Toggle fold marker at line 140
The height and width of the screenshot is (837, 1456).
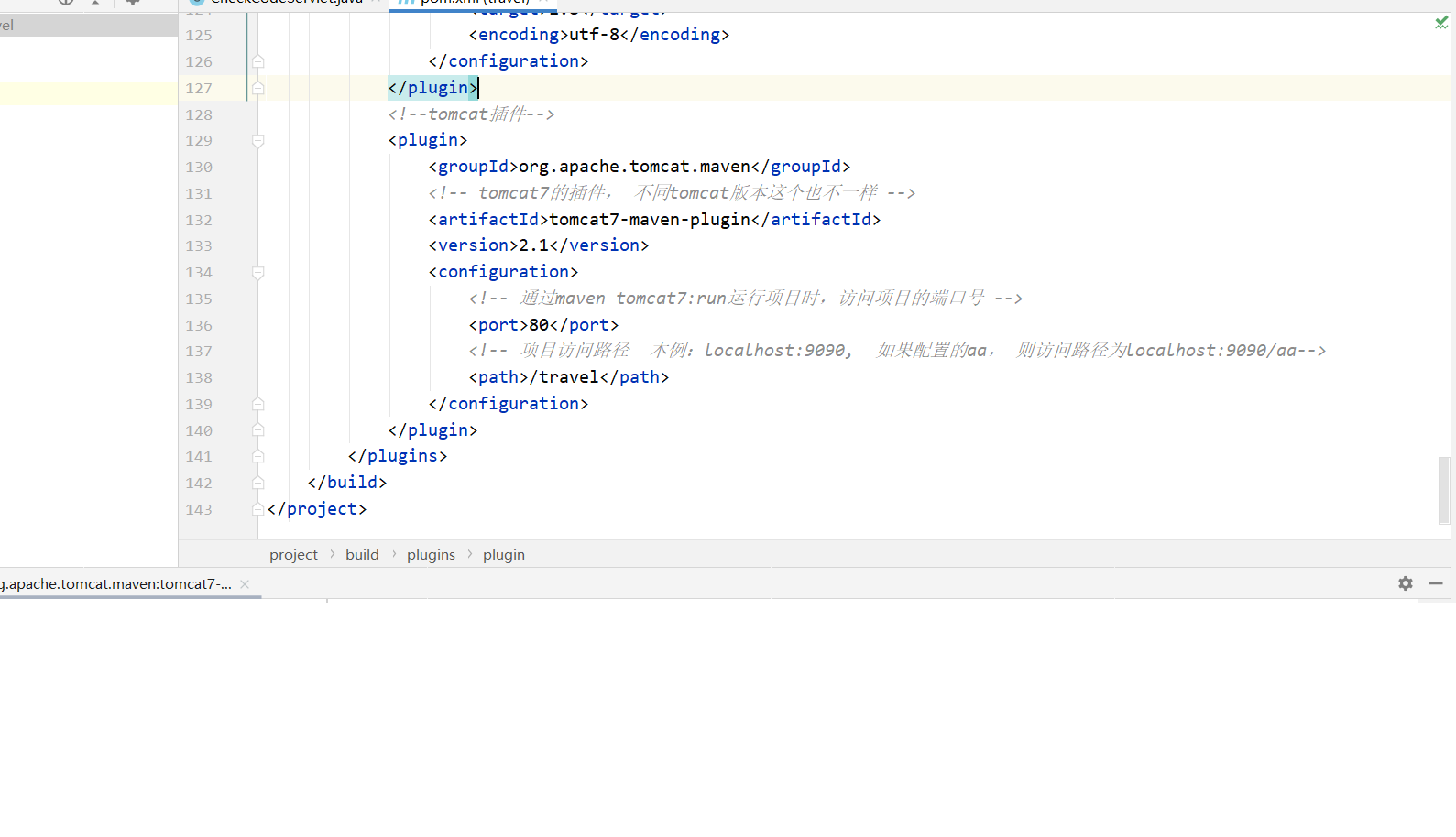258,430
